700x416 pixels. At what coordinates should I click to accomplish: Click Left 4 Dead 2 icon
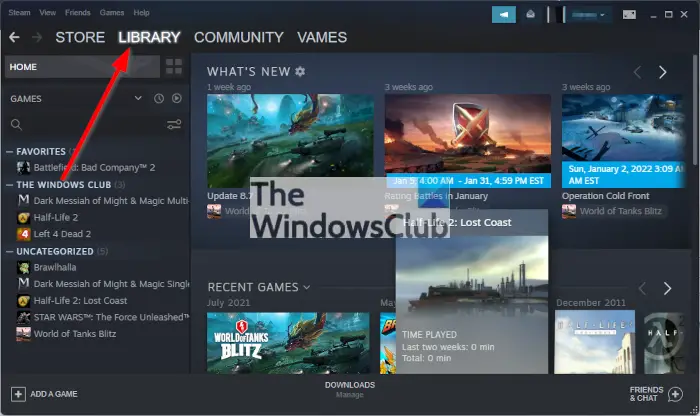click(x=23, y=234)
